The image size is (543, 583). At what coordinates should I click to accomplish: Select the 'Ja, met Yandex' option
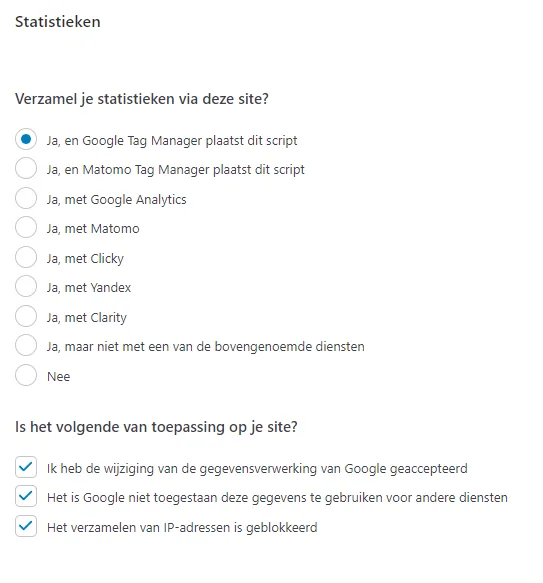(26, 287)
